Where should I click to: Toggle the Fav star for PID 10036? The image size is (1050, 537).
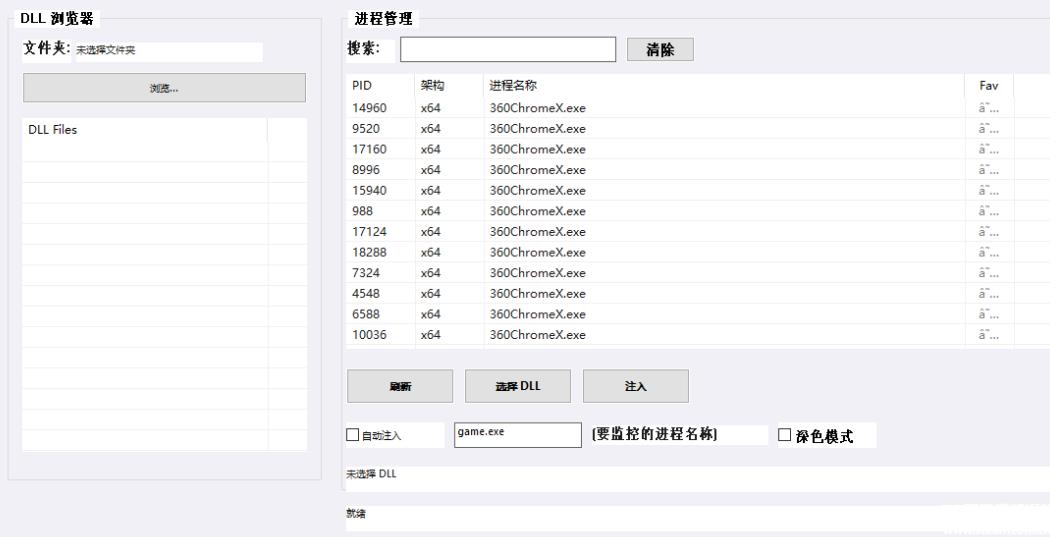tap(989, 335)
